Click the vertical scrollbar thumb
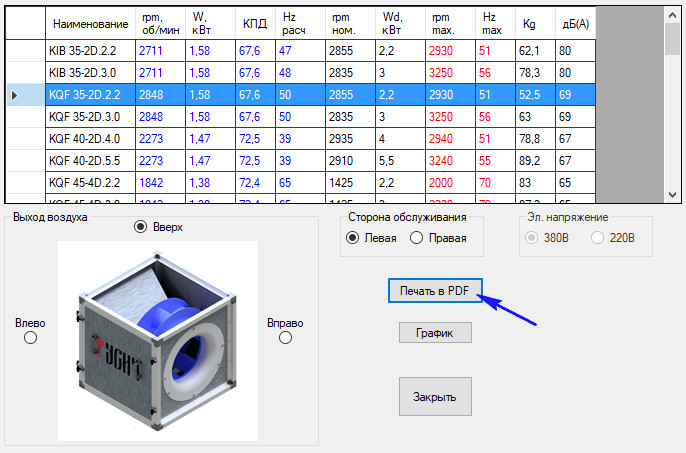The width and height of the screenshot is (686, 453). pos(672,39)
